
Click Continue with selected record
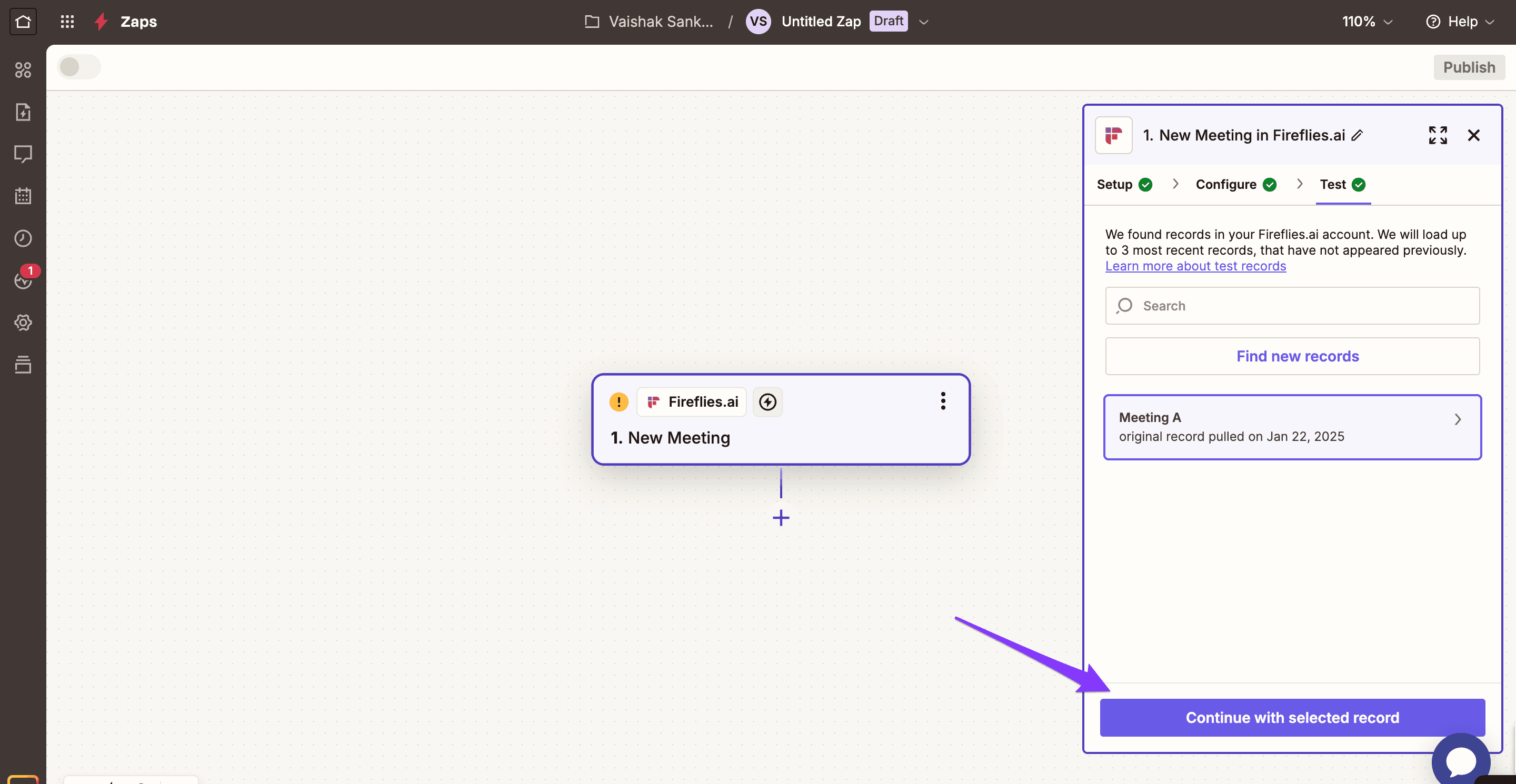tap(1292, 718)
